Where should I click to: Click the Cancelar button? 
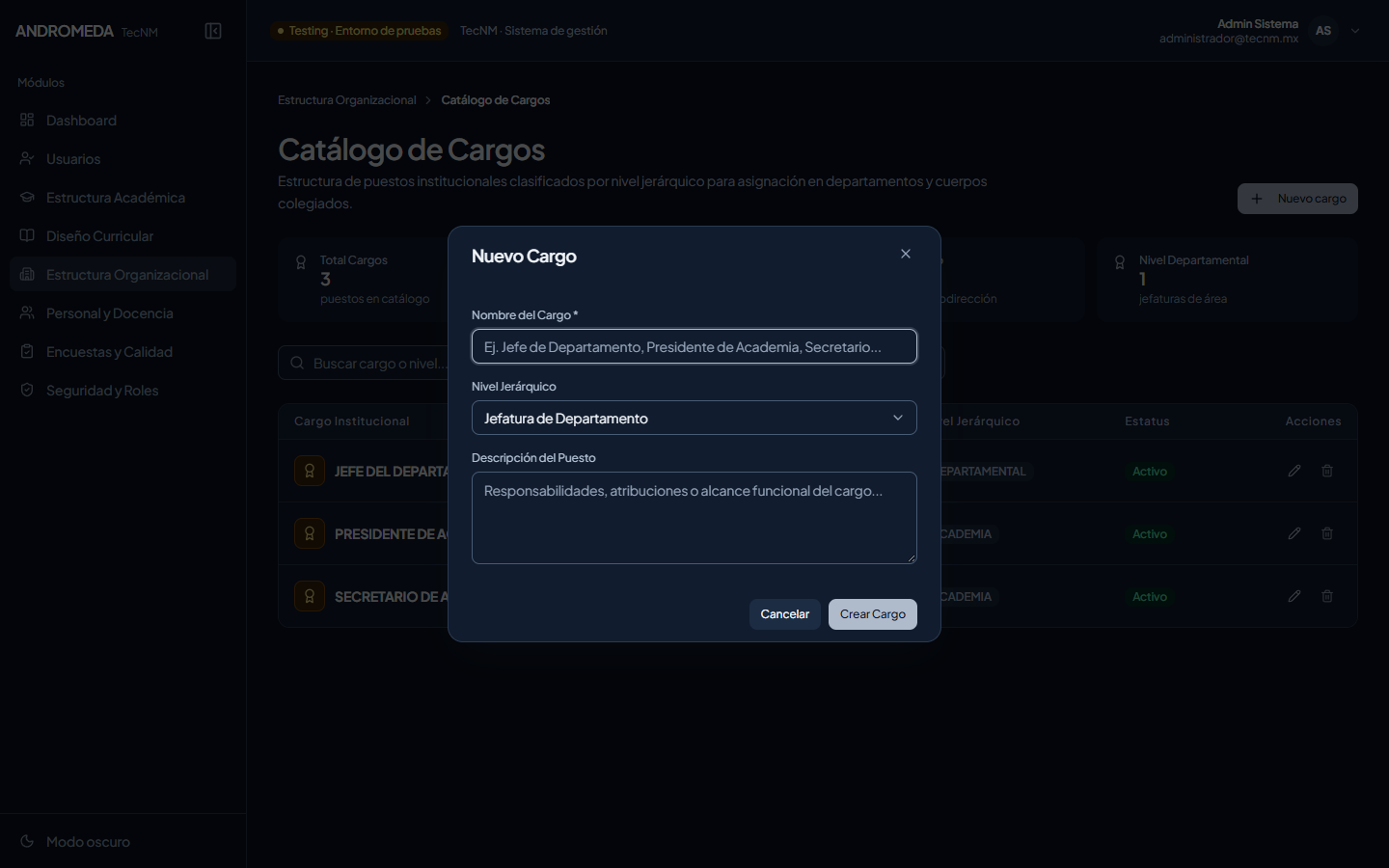coord(785,614)
